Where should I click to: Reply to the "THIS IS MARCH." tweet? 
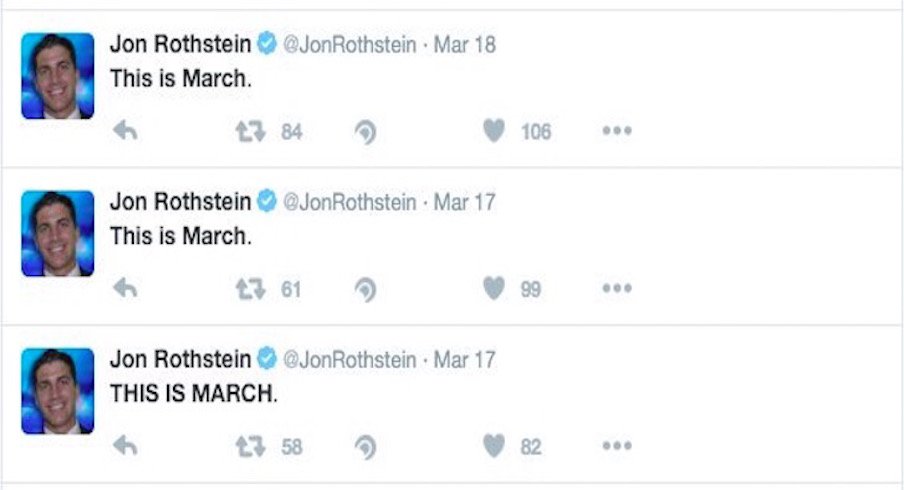pyautogui.click(x=125, y=446)
